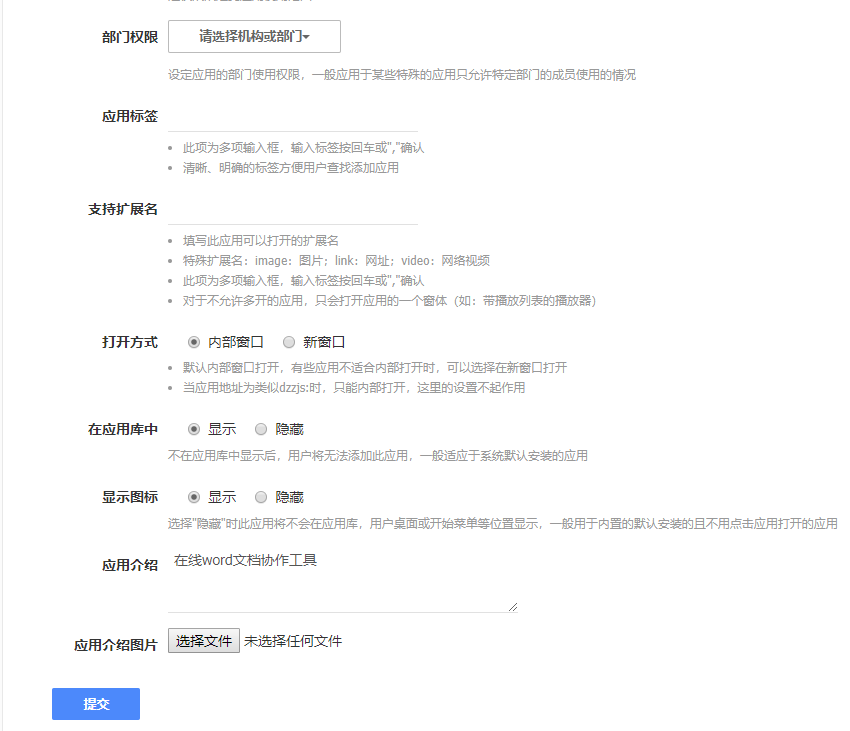Click the 支持扩展名 field label

pyautogui.click(x=123, y=210)
